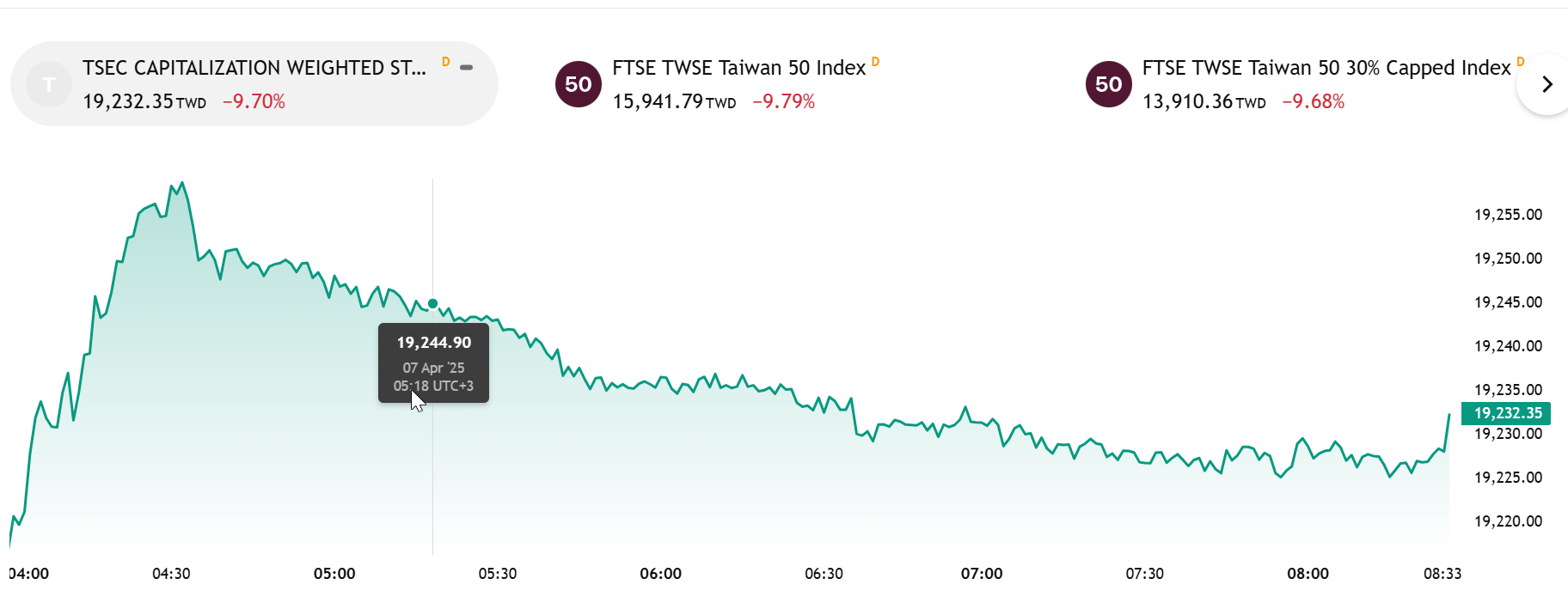Viewport: 1568px width, 603px height.
Task: Click the Taiwan 50 price 15,941.79
Action: pyautogui.click(x=658, y=101)
